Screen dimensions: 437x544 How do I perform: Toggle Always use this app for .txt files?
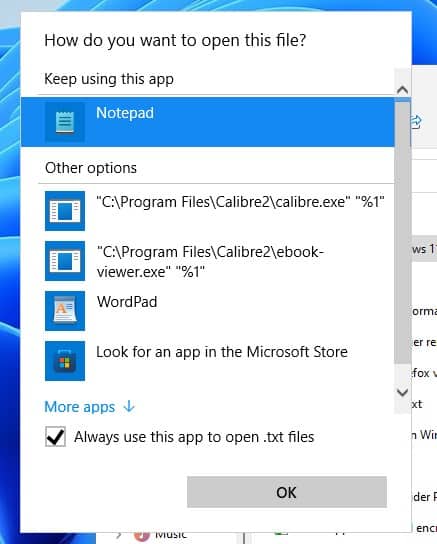point(55,436)
